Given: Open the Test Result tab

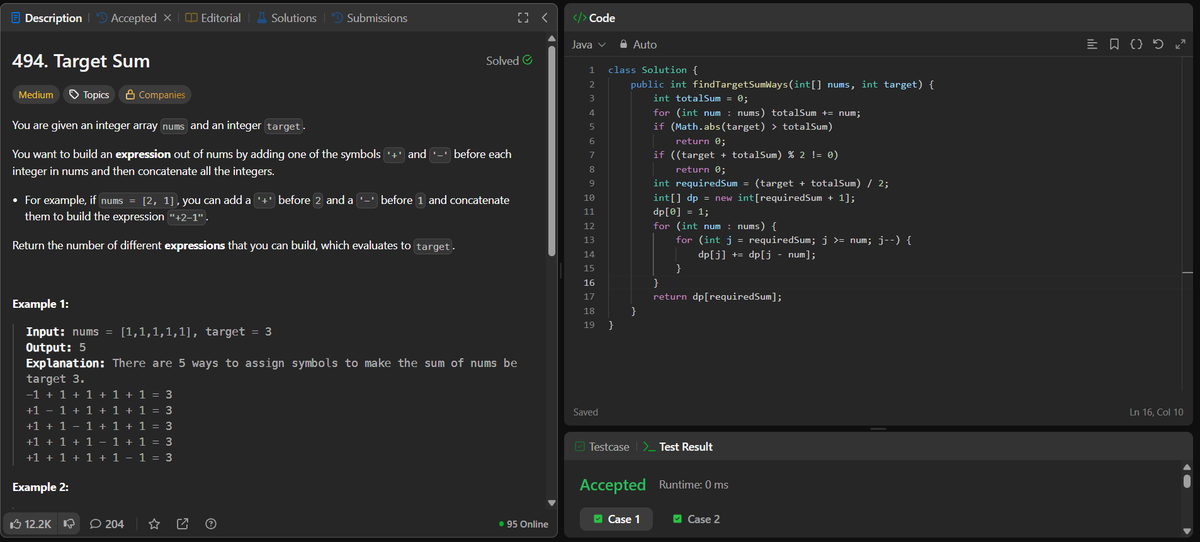Looking at the screenshot, I should 677,446.
